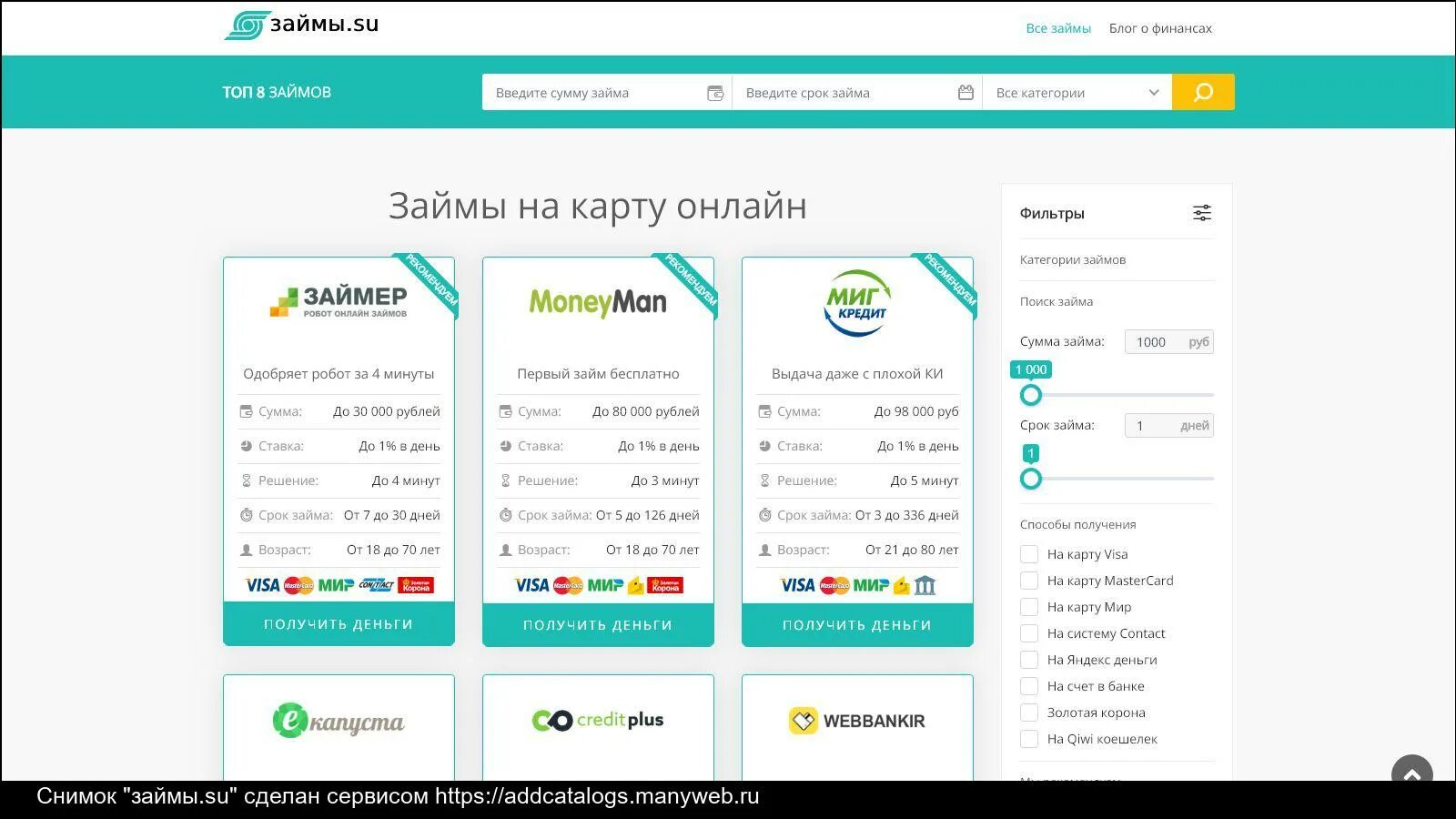The image size is (1456, 819).
Task: Click the Одобряет робот за 4 минуты text
Action: click(339, 374)
